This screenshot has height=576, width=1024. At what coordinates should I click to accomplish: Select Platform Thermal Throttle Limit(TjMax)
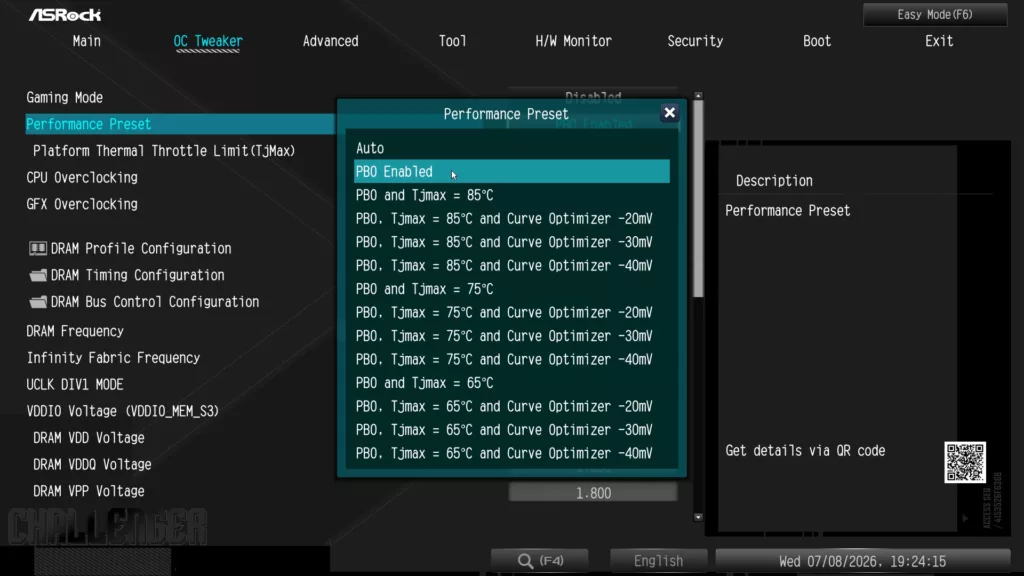164,151
